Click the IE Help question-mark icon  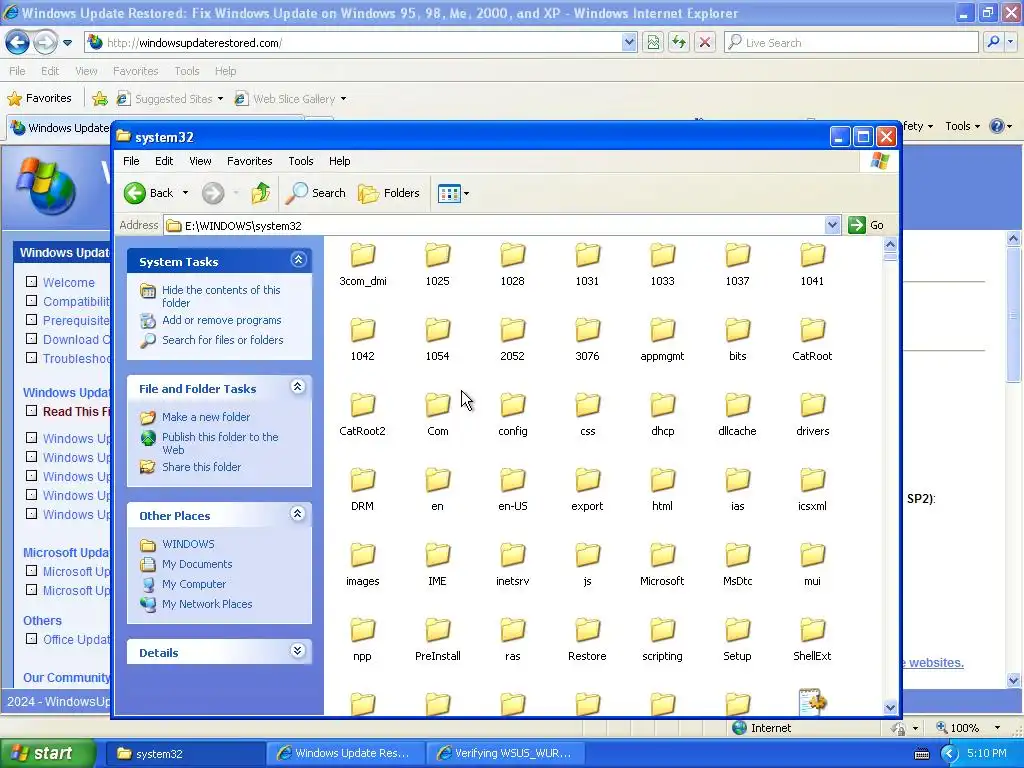coord(997,126)
